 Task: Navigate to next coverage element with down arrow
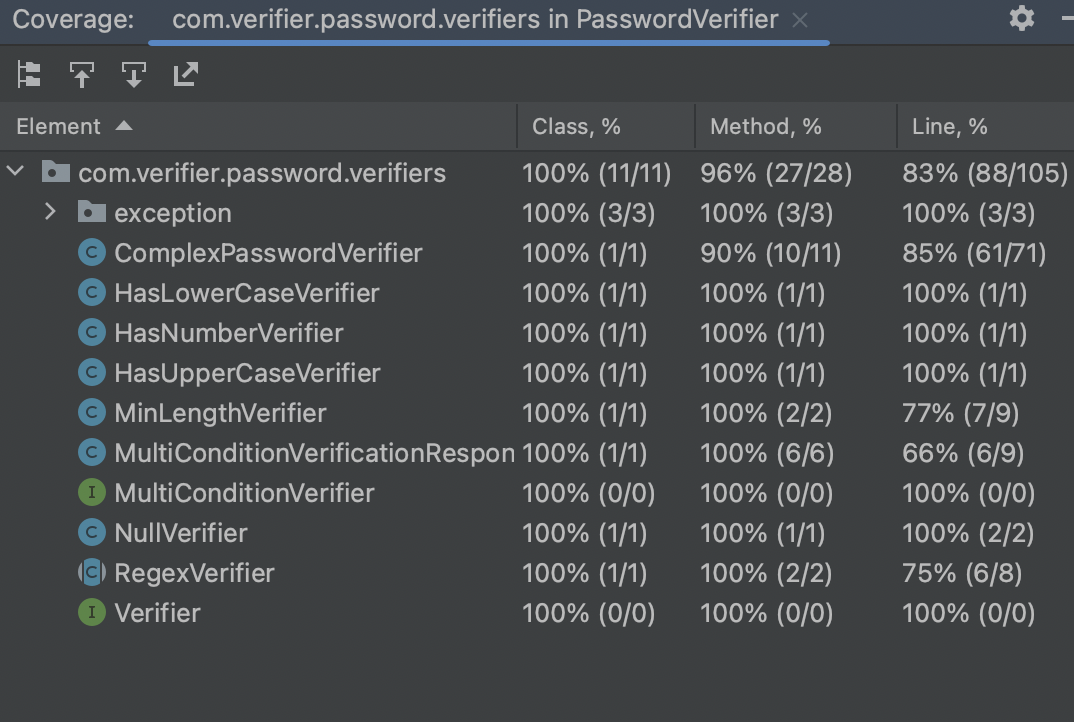133,74
